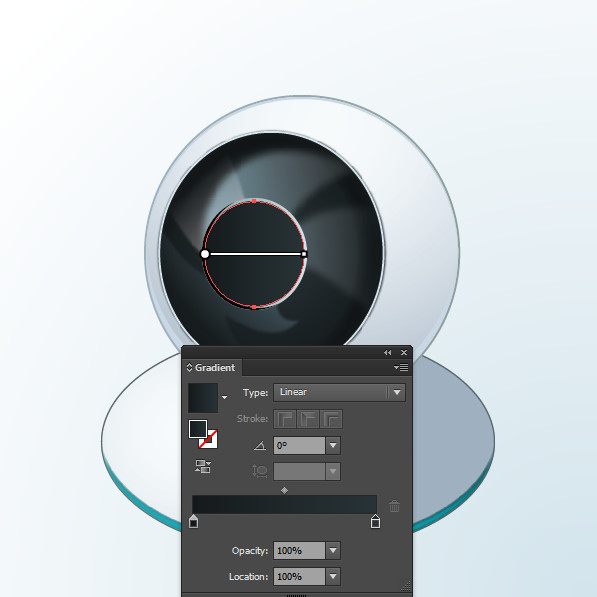Click the delete gradient stop trash icon
The width and height of the screenshot is (597, 597).
[394, 506]
